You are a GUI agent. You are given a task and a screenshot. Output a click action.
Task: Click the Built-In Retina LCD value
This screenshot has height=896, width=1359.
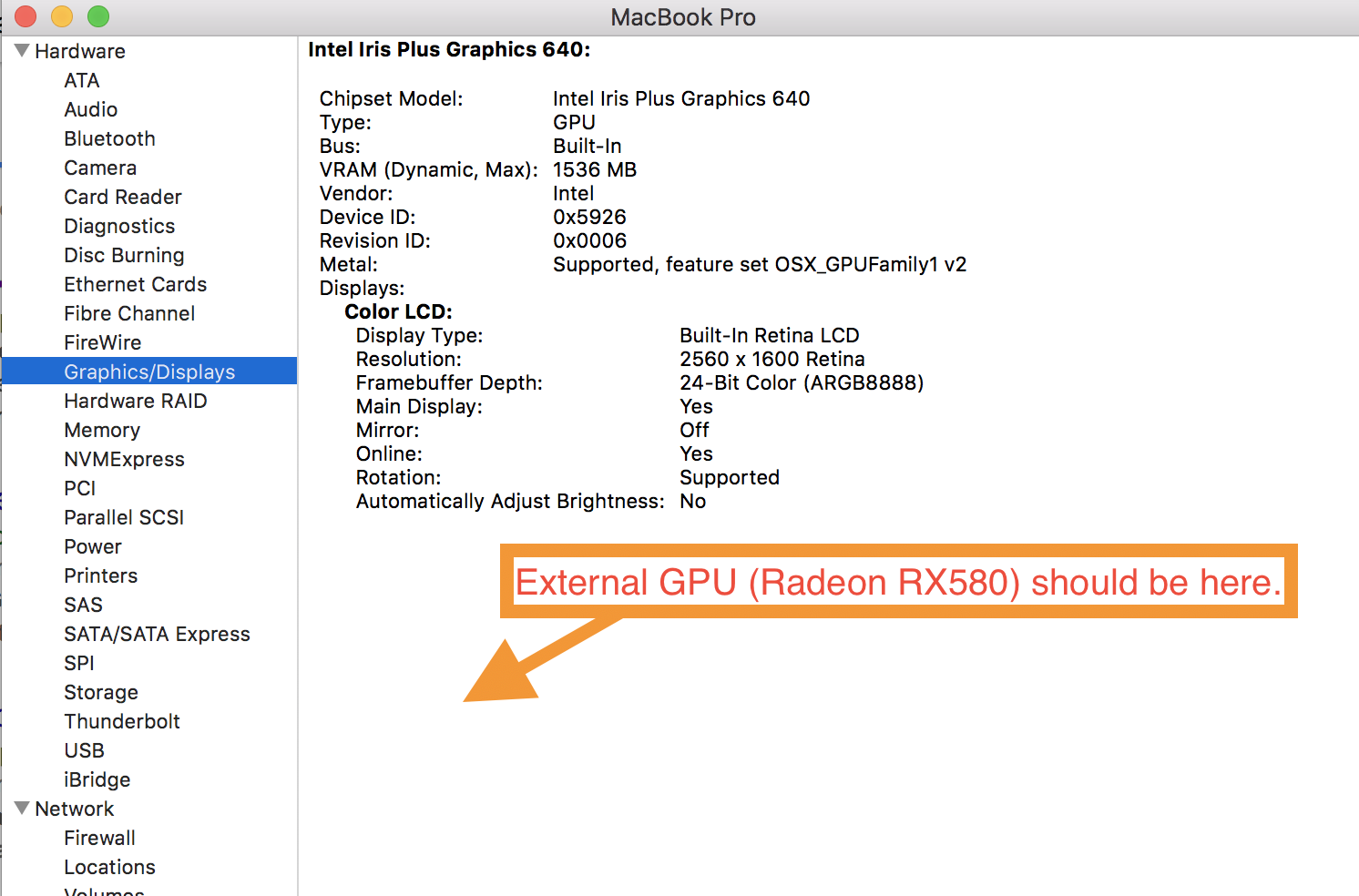pos(770,335)
